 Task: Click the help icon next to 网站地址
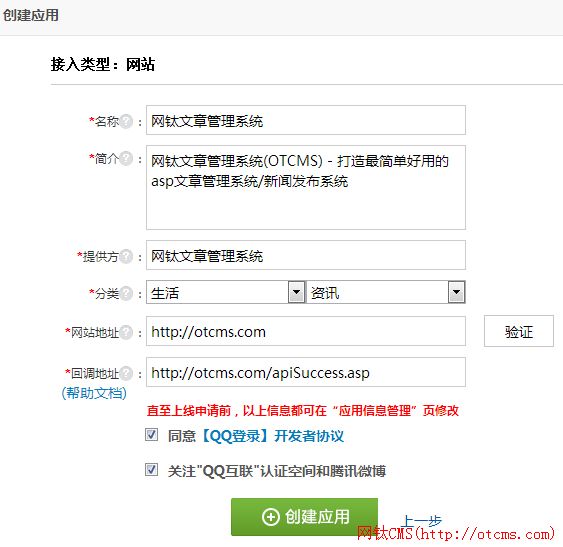(x=126, y=332)
